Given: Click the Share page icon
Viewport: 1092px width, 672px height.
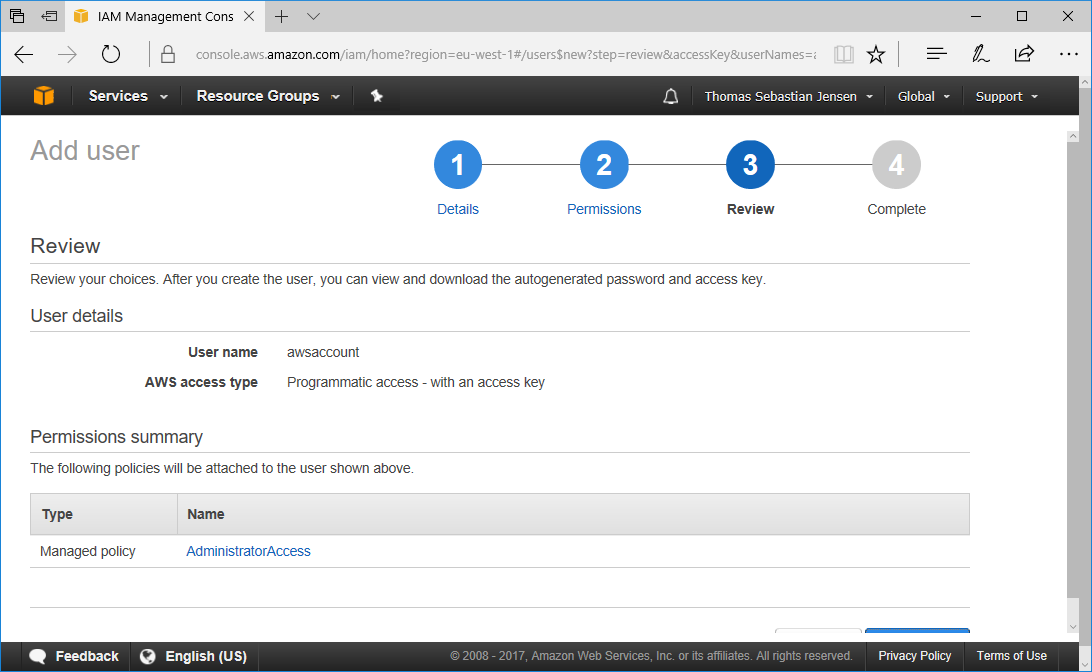Looking at the screenshot, I should pyautogui.click(x=1024, y=55).
